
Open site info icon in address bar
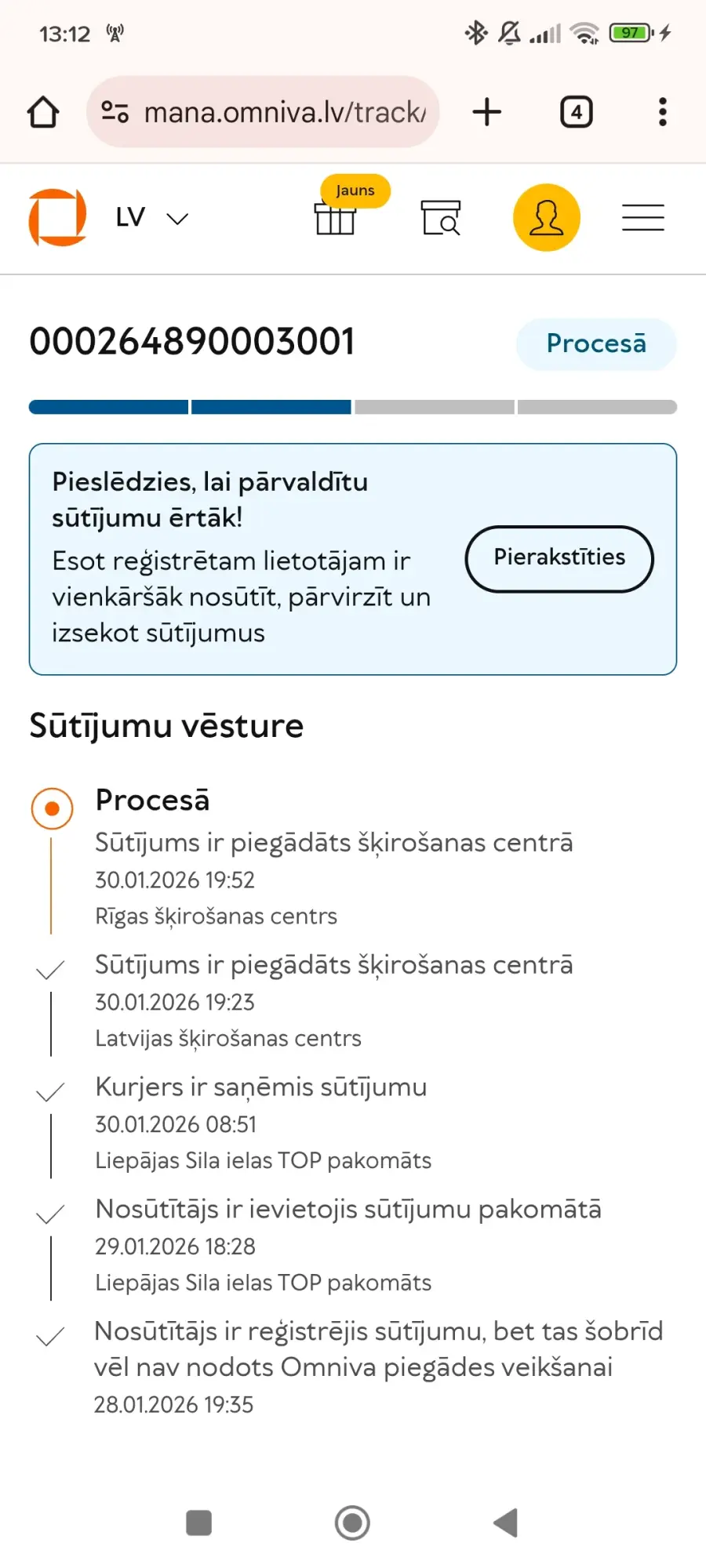tap(115, 112)
